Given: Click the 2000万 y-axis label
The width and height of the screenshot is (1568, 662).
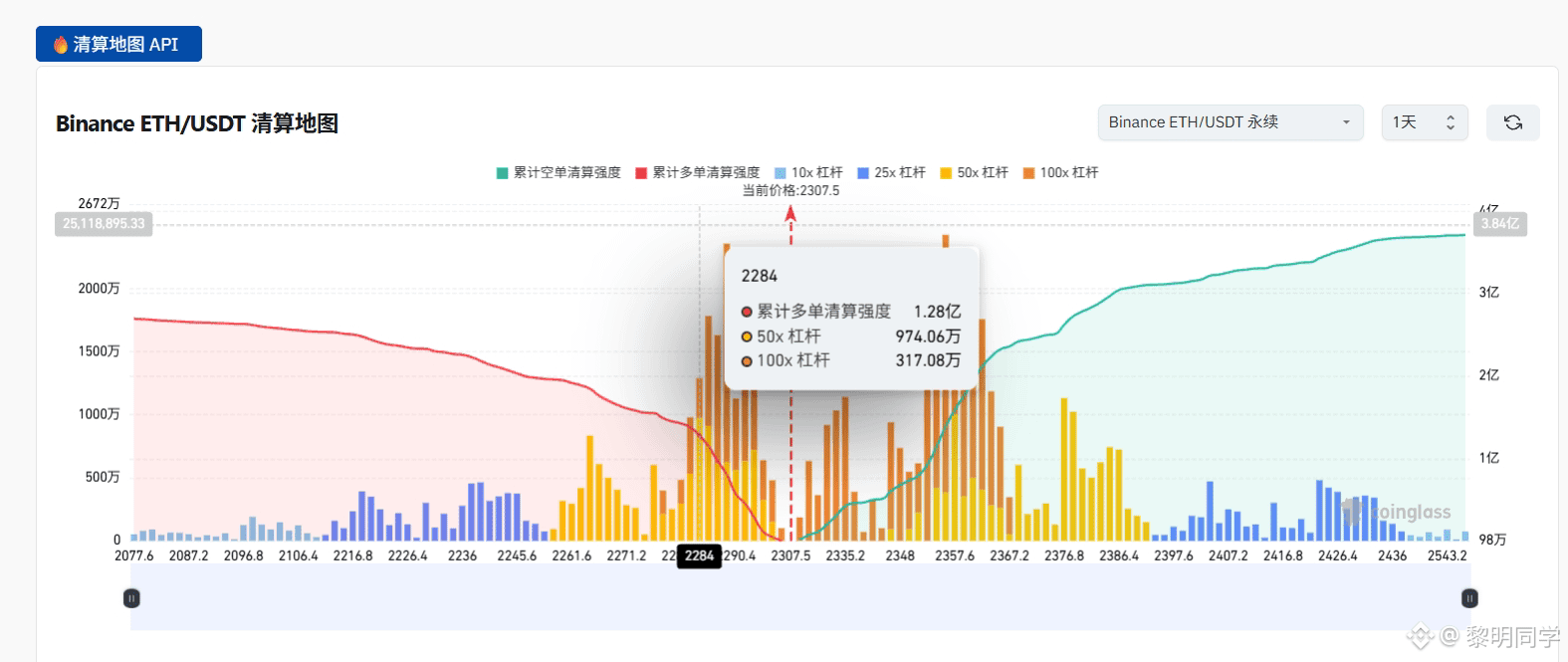Looking at the screenshot, I should 99,288.
